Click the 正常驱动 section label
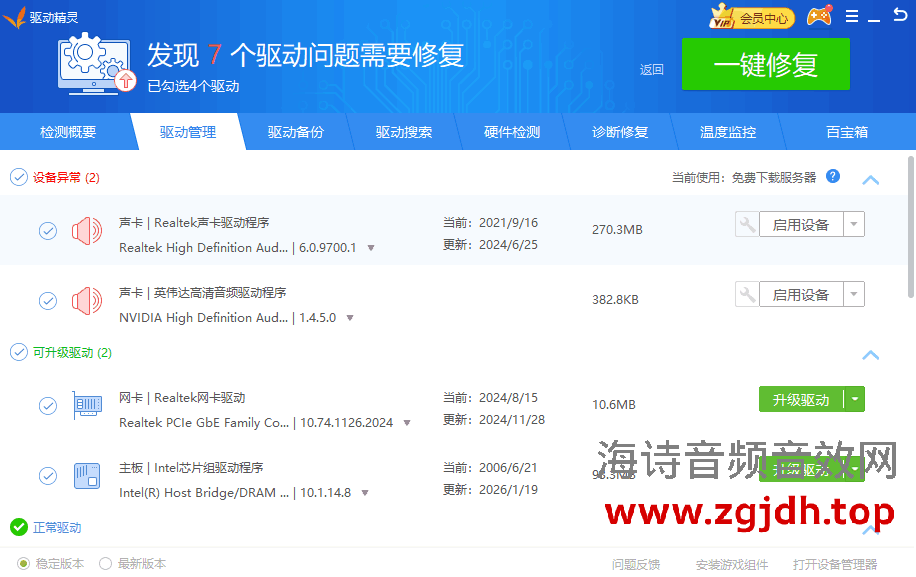916x577 pixels. 57,527
